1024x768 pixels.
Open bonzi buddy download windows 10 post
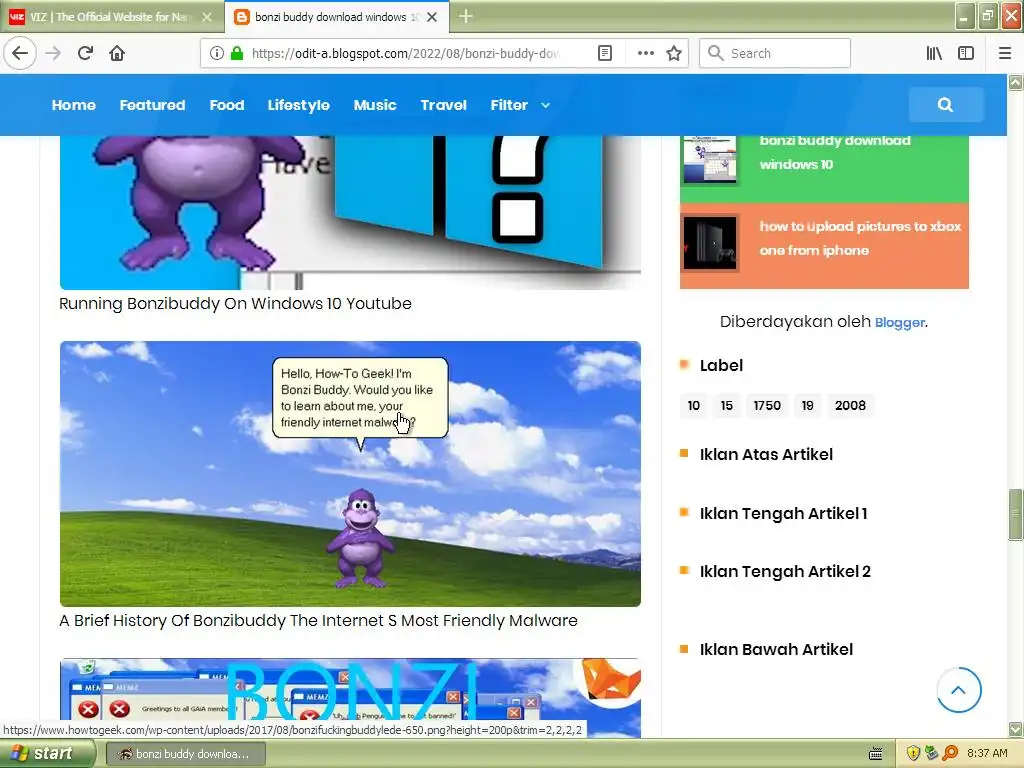point(835,152)
